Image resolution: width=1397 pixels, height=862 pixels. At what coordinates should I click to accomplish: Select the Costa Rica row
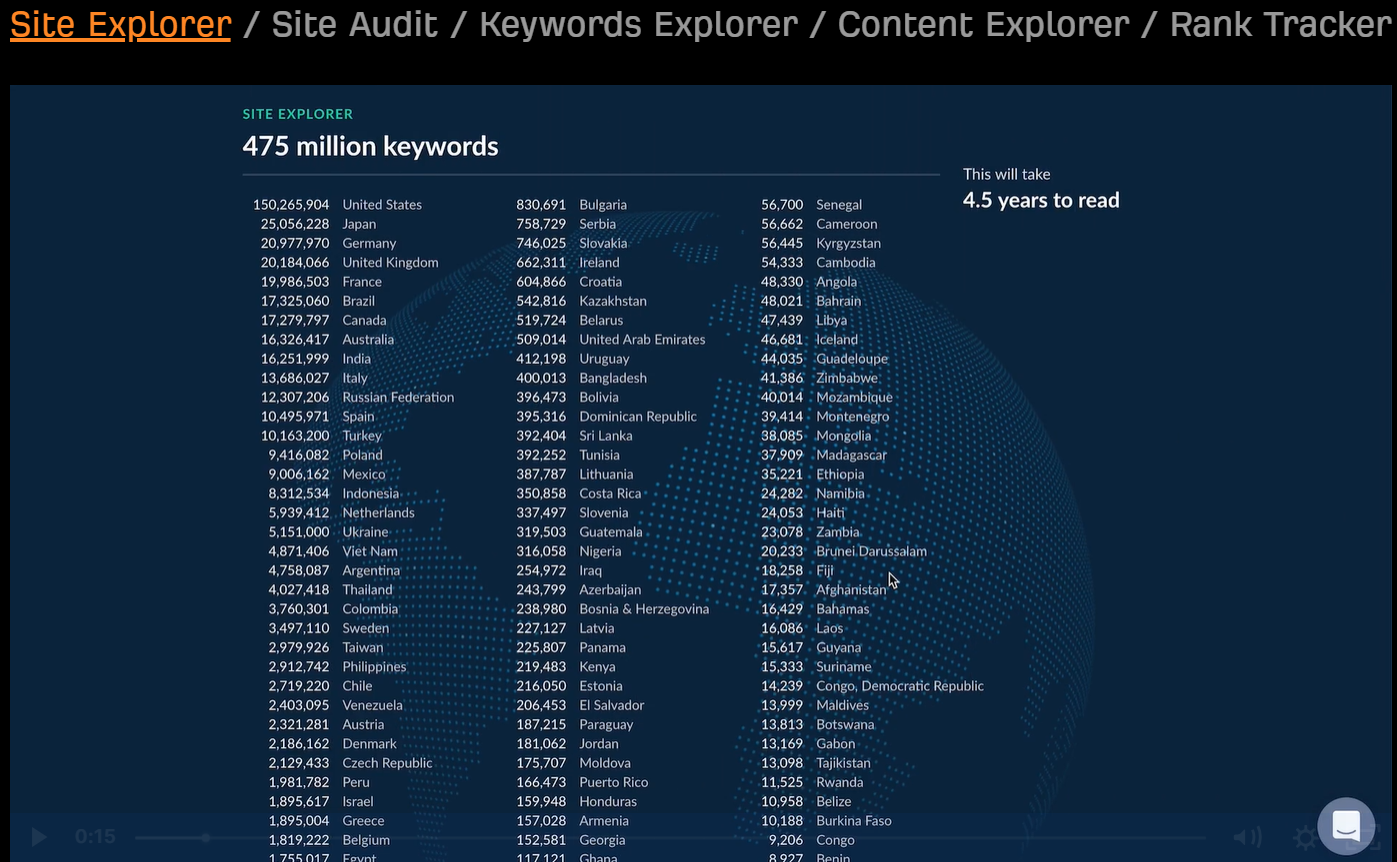[x=578, y=493]
